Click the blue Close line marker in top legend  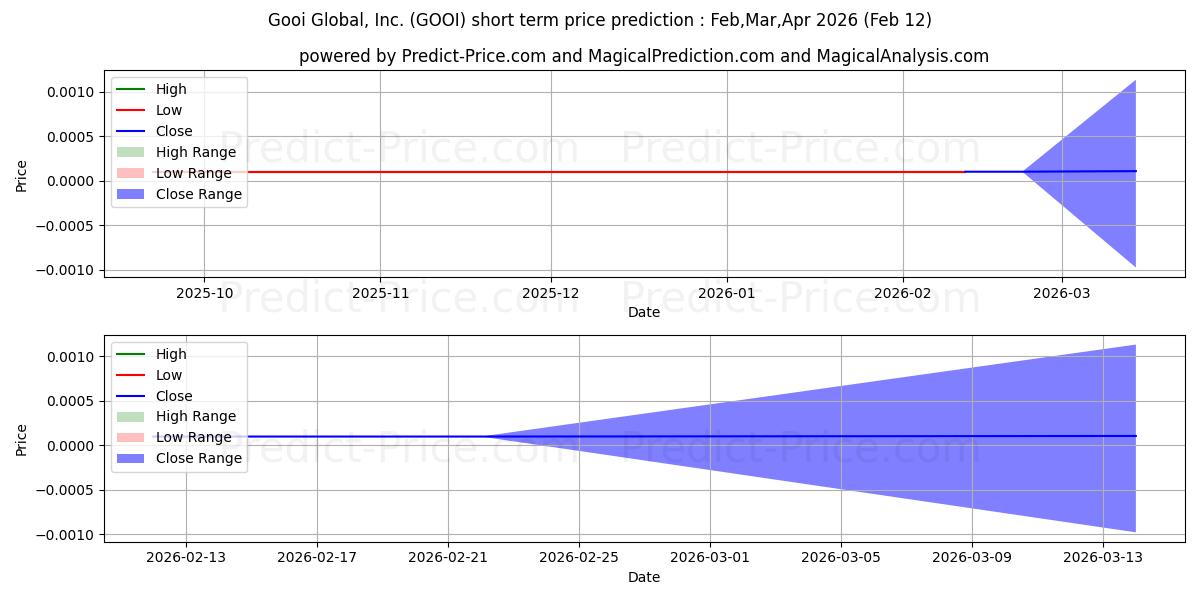coord(131,131)
